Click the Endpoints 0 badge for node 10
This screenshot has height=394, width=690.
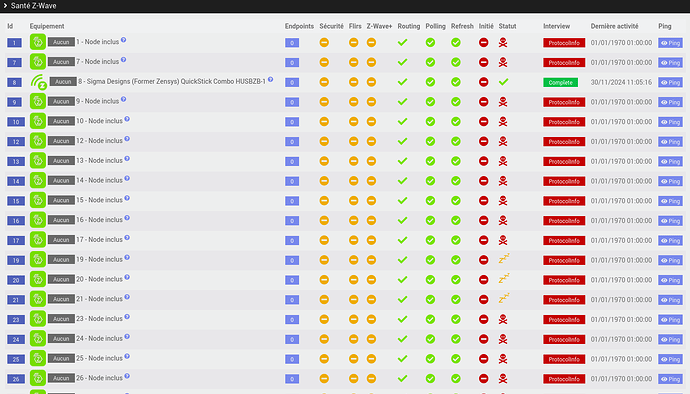[292, 122]
